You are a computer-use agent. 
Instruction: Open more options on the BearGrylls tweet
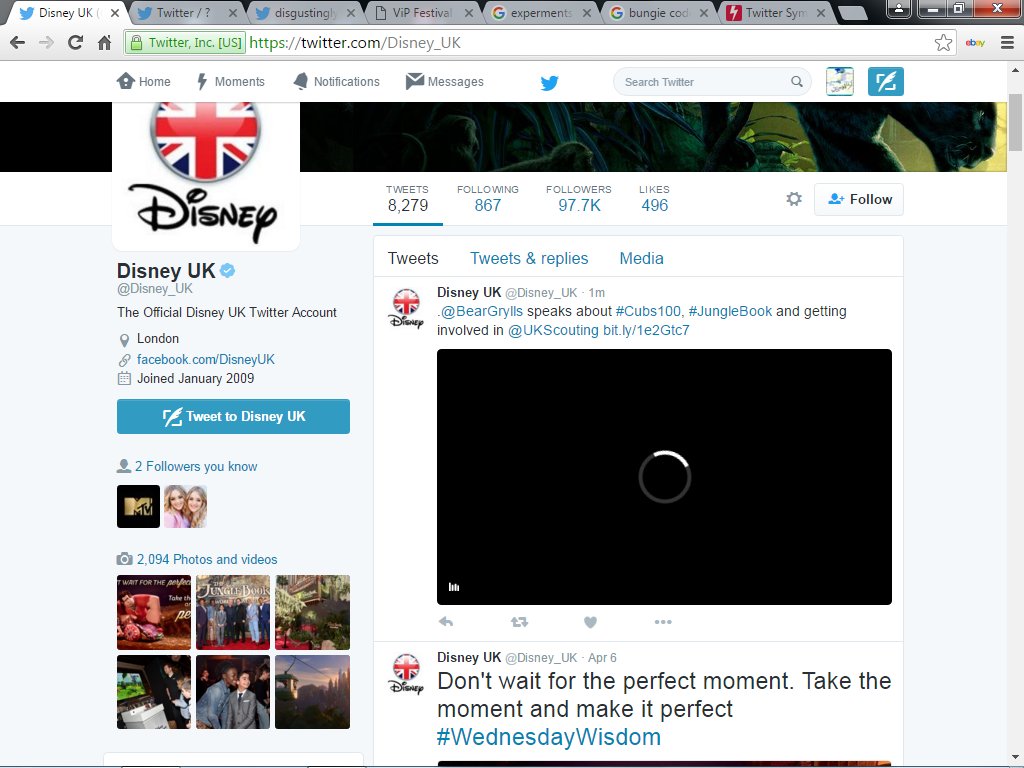tap(663, 622)
